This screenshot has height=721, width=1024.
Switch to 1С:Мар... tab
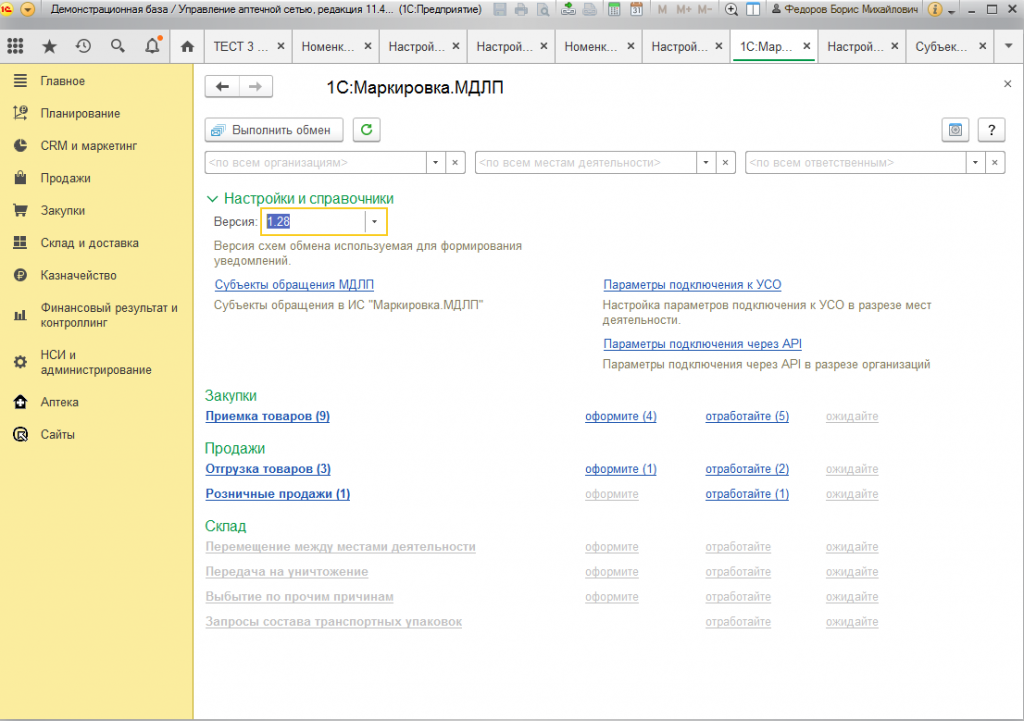765,46
